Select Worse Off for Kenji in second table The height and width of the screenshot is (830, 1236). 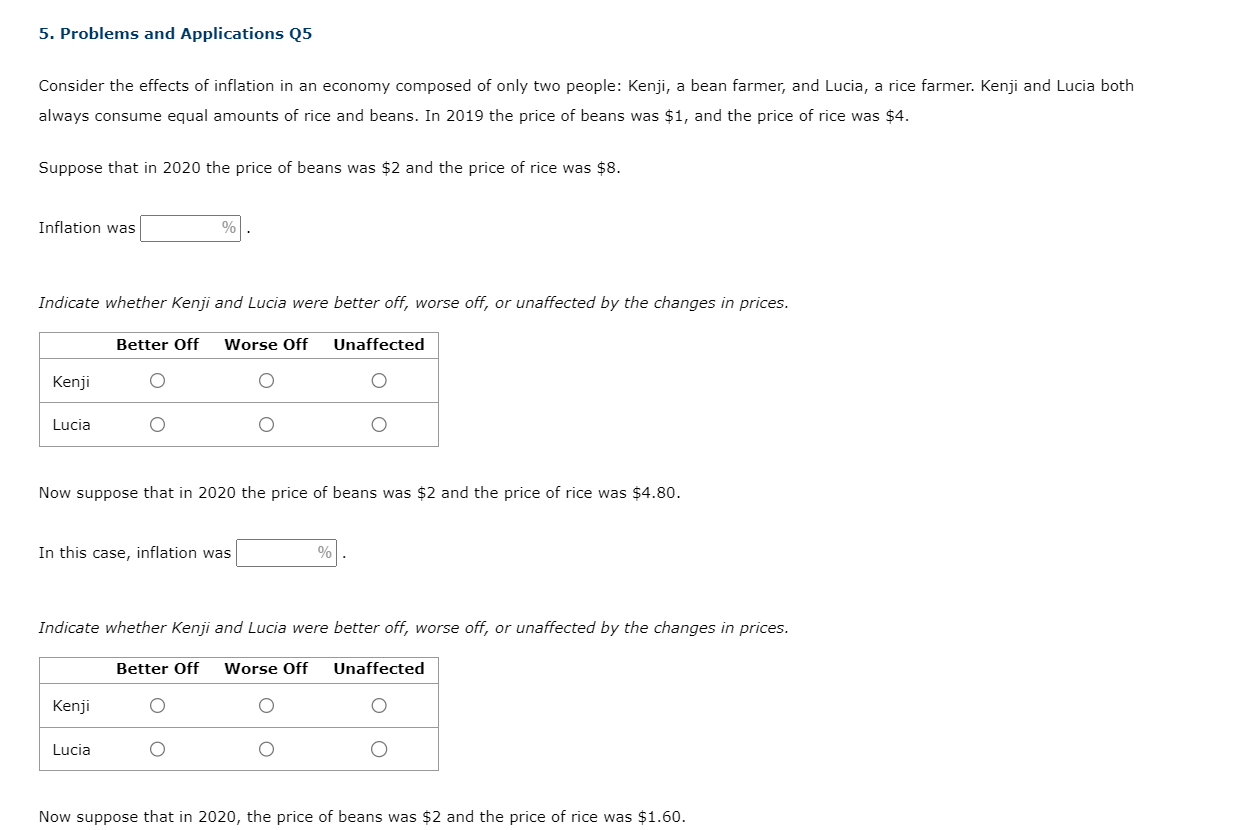(266, 705)
